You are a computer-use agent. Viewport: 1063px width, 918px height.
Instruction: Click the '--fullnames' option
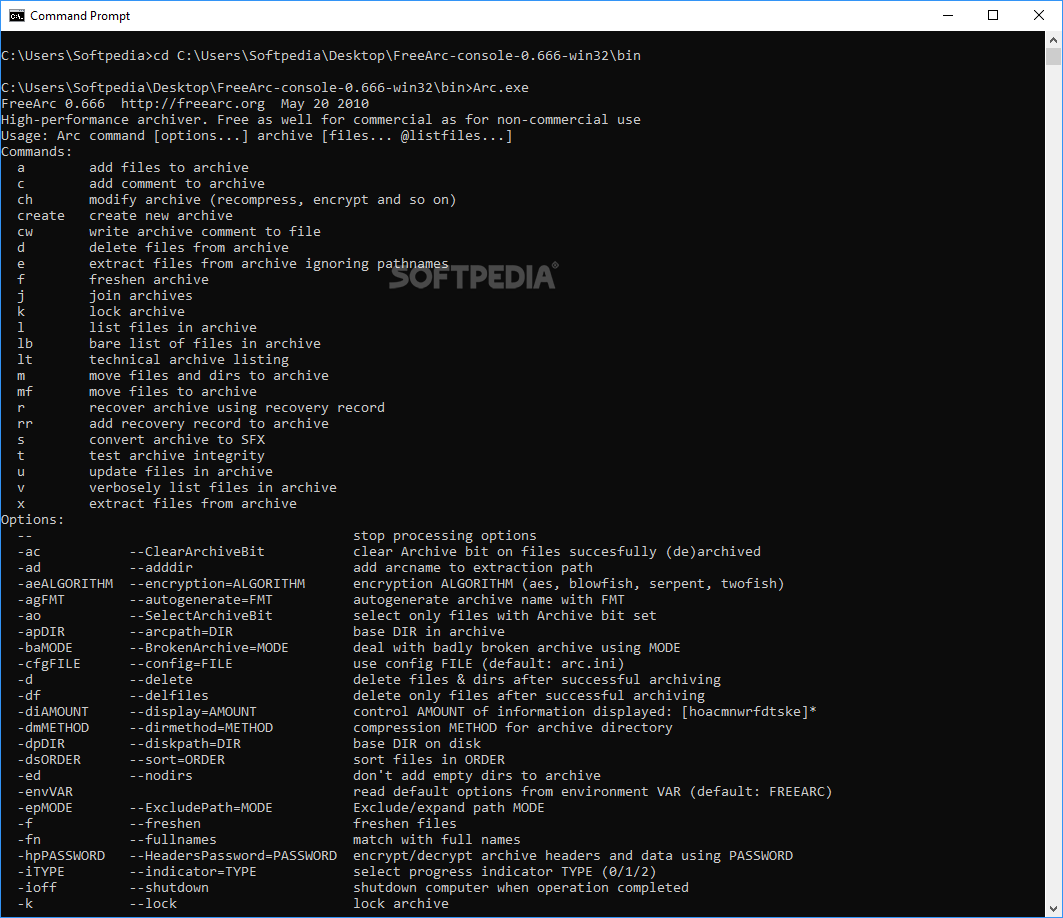[173, 840]
